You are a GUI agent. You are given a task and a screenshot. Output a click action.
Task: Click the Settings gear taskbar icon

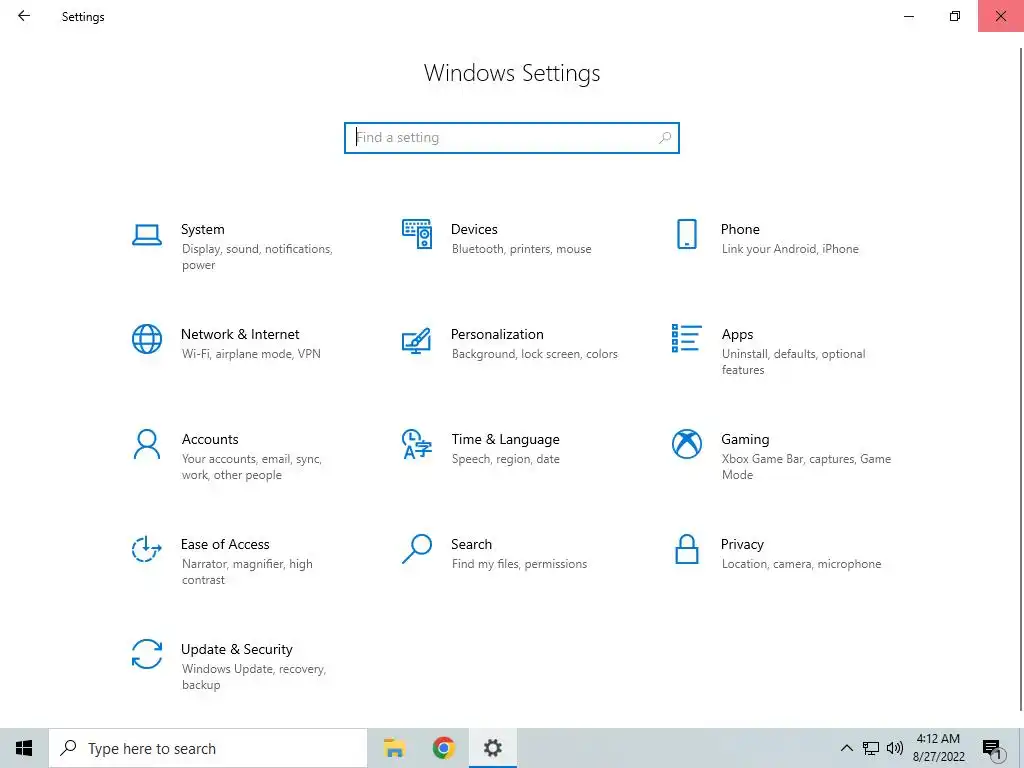tap(492, 748)
